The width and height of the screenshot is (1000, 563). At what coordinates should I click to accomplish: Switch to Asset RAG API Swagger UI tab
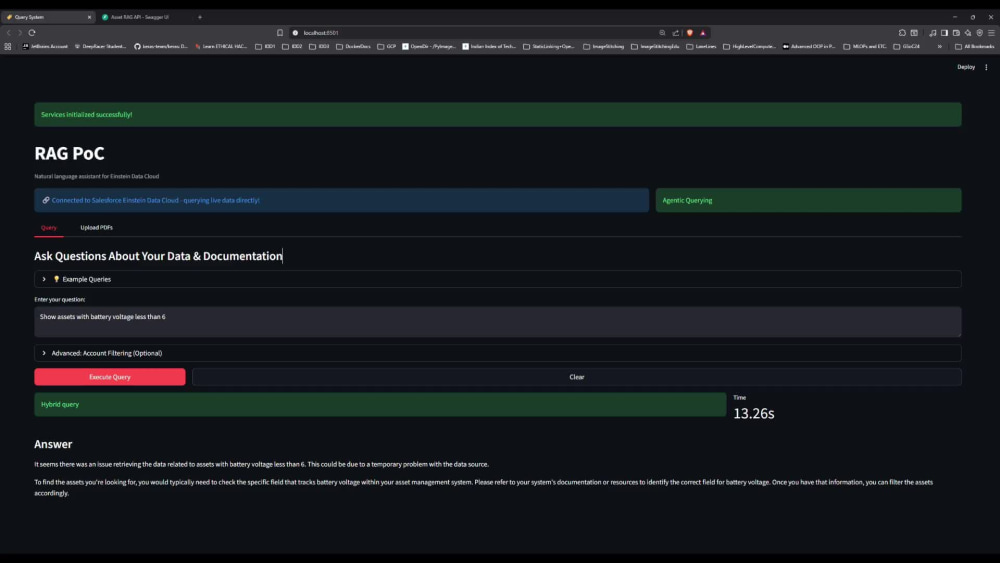(145, 17)
